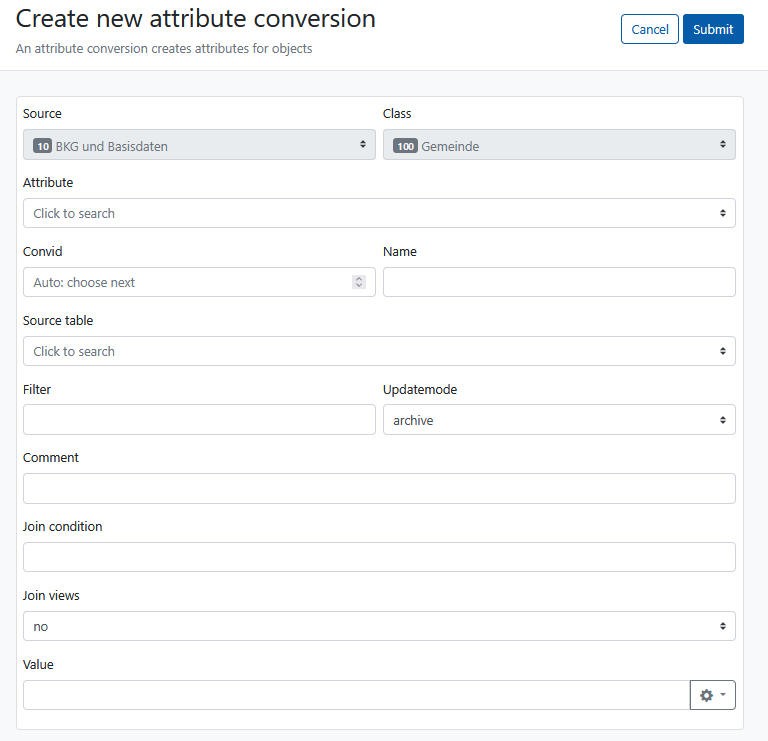Open the Class dropdown showing Gemeinde
Viewport: 768px width, 741px height.
coord(559,144)
